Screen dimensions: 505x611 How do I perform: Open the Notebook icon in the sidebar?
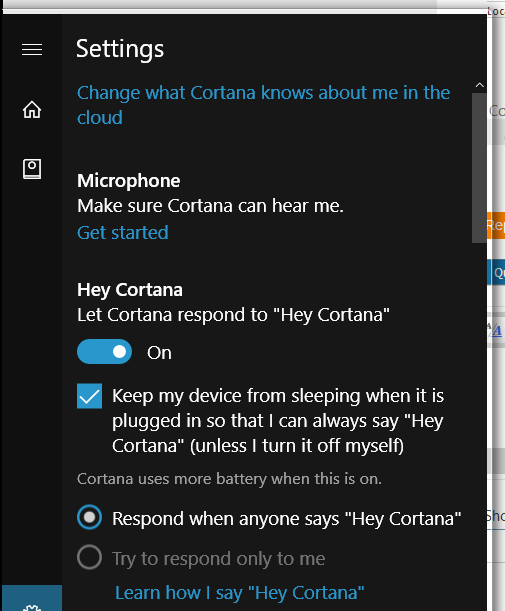click(x=32, y=169)
